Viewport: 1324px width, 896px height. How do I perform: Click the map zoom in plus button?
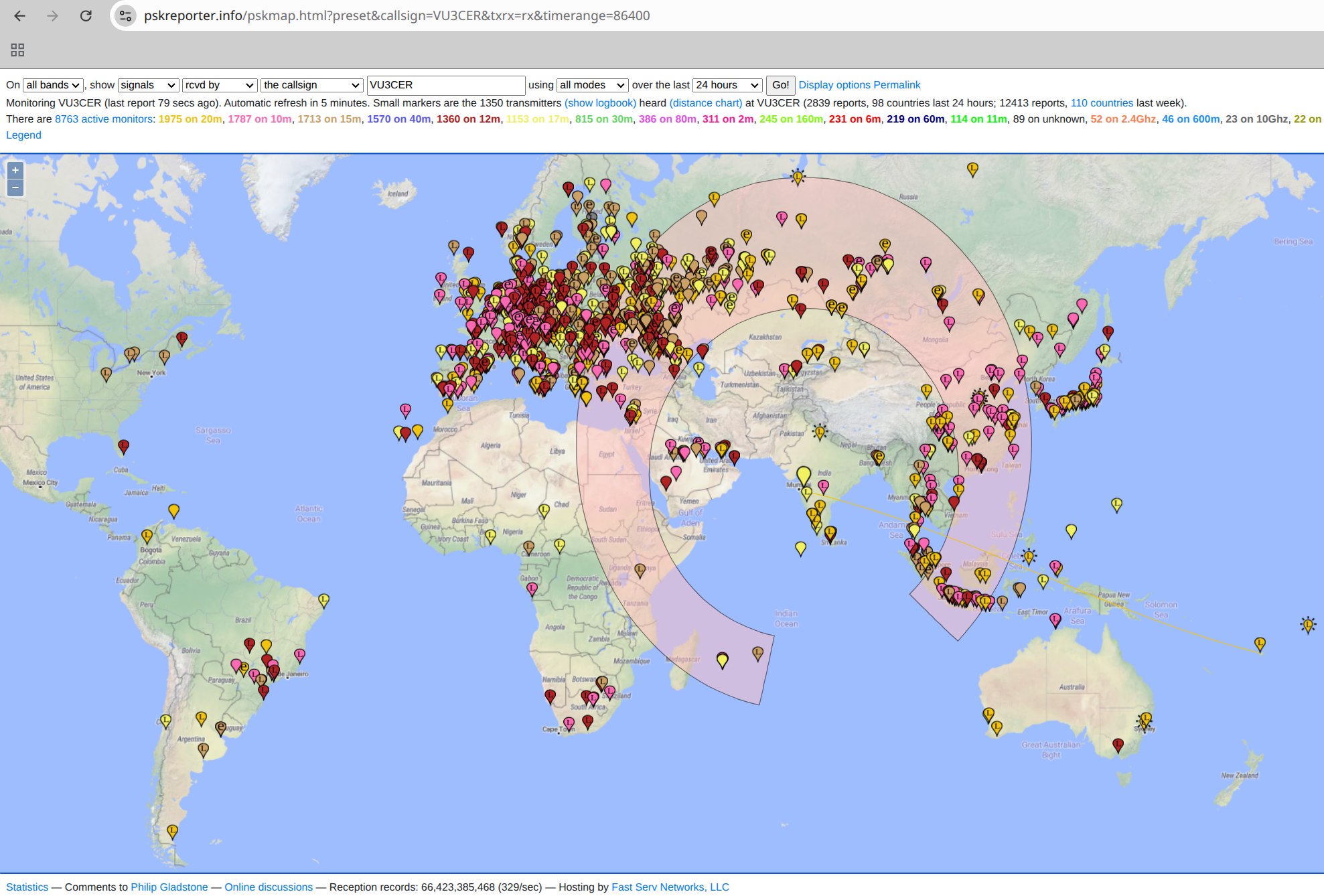15,170
